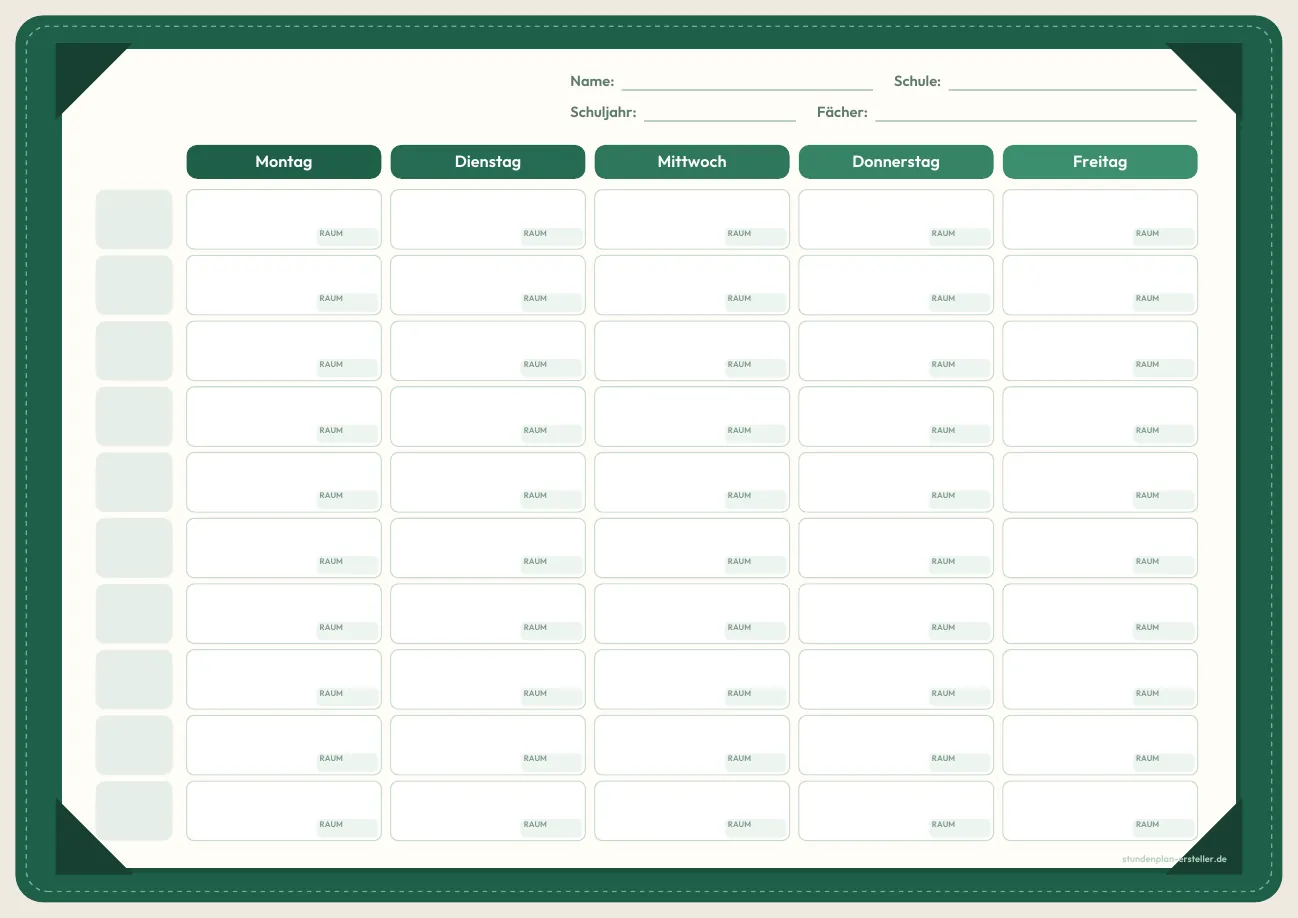The image size is (1298, 918).
Task: Click the bottommost gray time slot box
Action: click(134, 811)
